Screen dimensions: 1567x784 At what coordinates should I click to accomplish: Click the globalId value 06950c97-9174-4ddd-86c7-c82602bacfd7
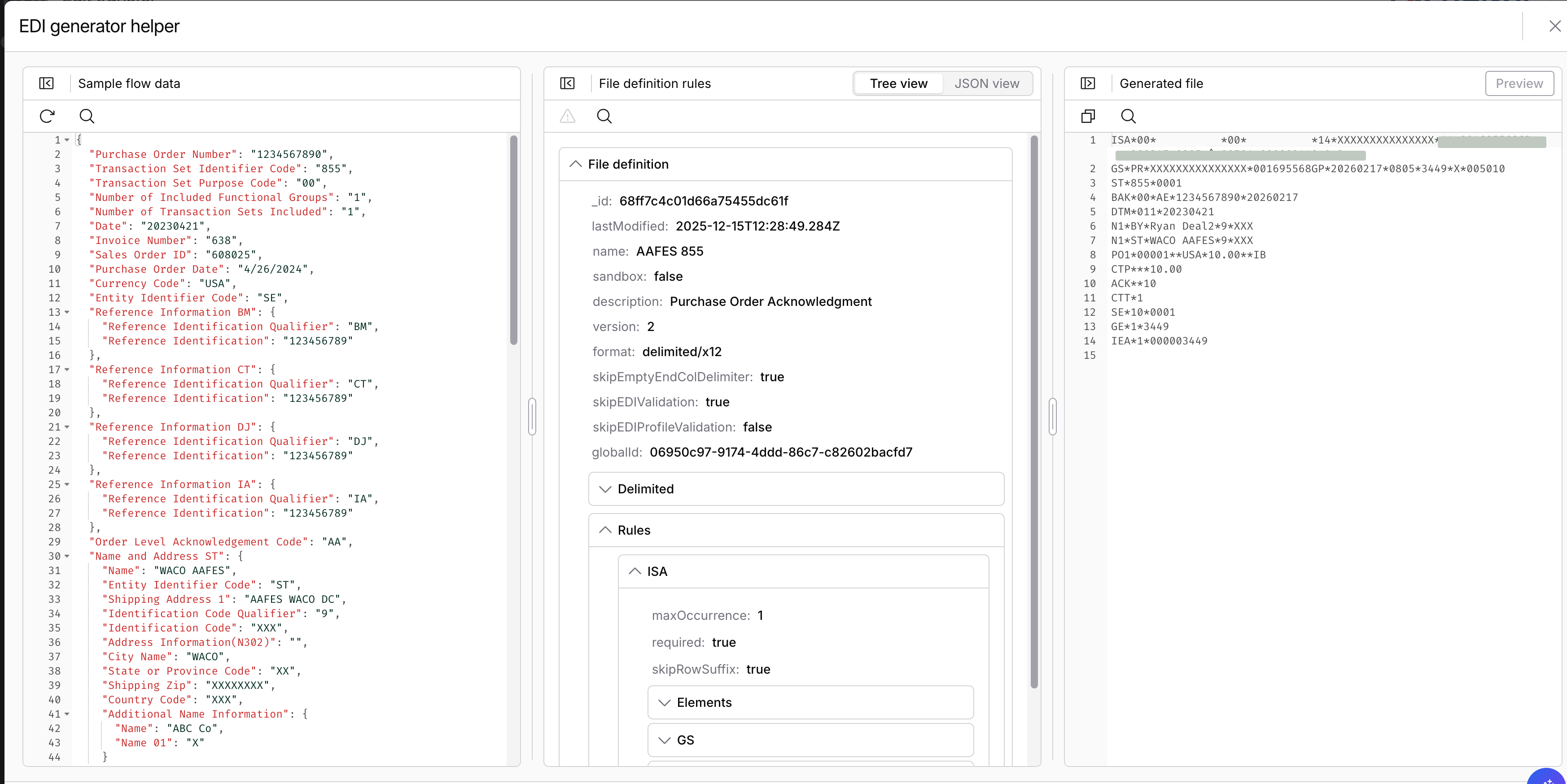(x=780, y=453)
